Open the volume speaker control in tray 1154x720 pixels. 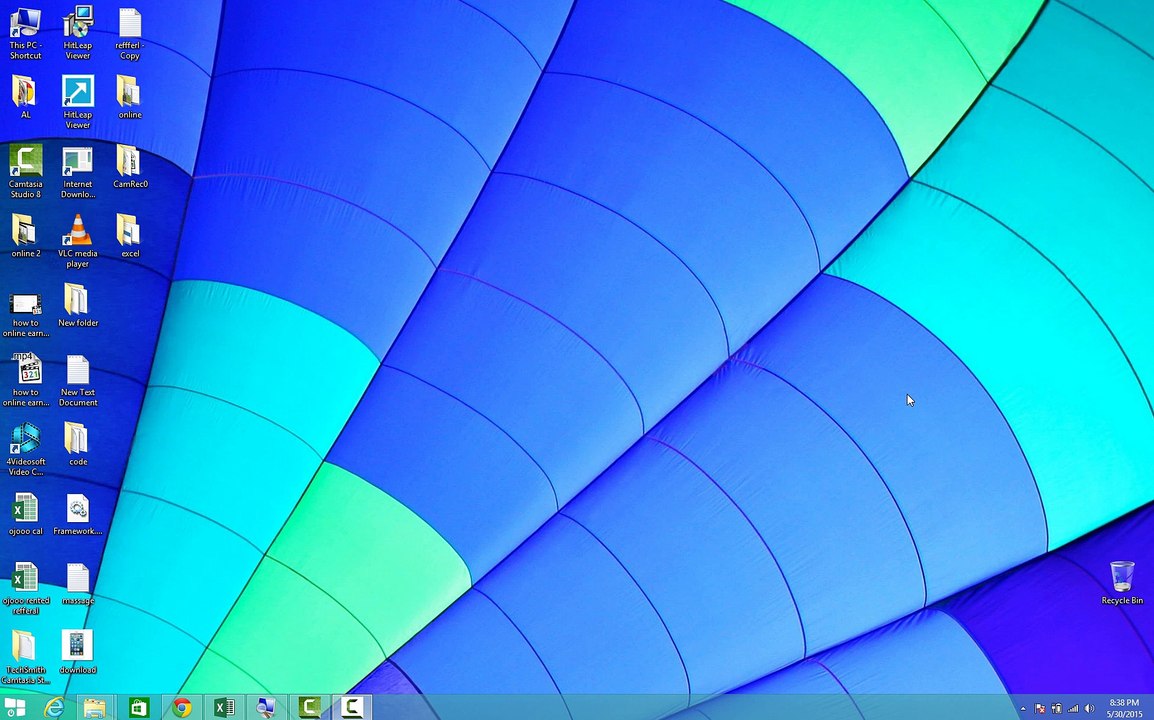point(1089,709)
